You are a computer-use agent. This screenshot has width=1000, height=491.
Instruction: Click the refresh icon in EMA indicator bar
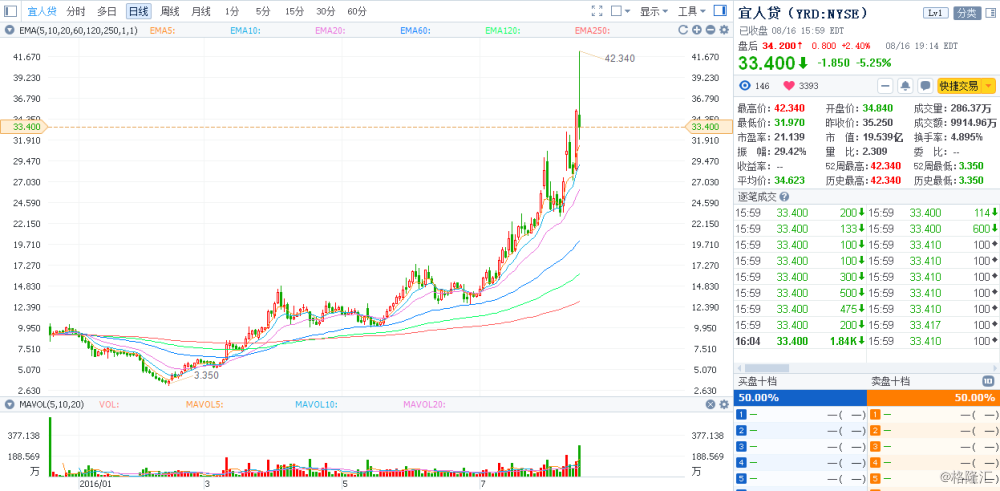point(683,30)
